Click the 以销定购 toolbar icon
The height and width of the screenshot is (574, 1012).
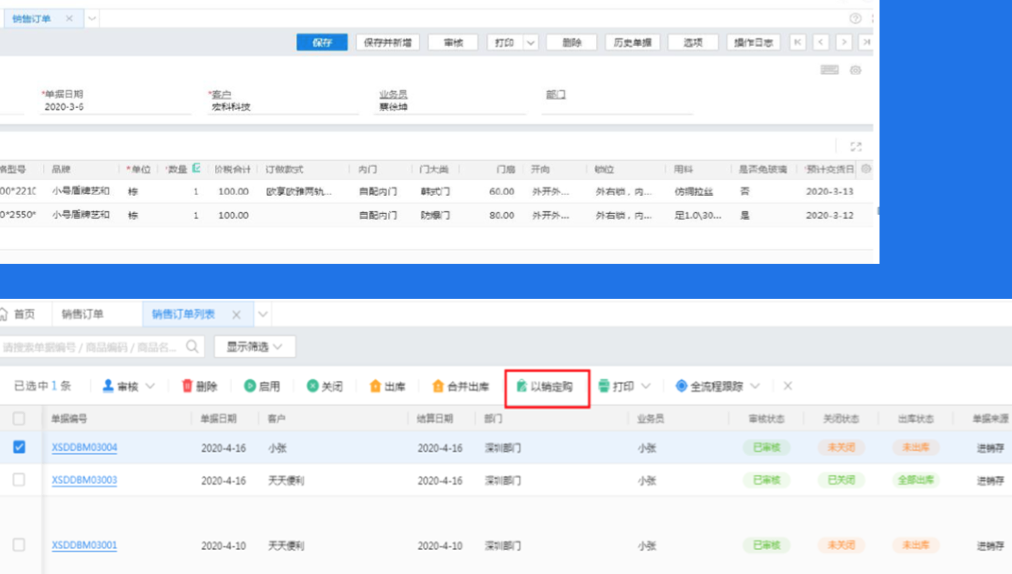coord(521,386)
